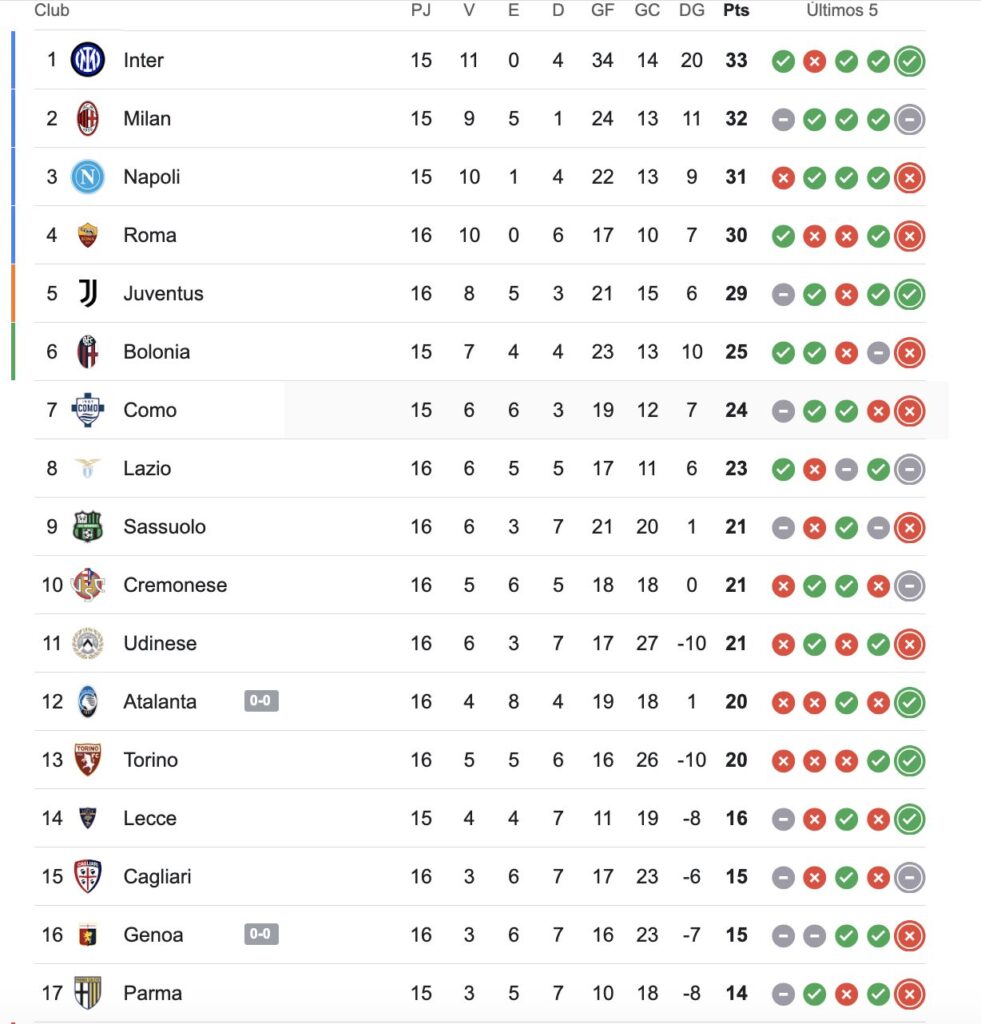Click the Como club badge
981x1024 pixels.
click(x=88, y=410)
